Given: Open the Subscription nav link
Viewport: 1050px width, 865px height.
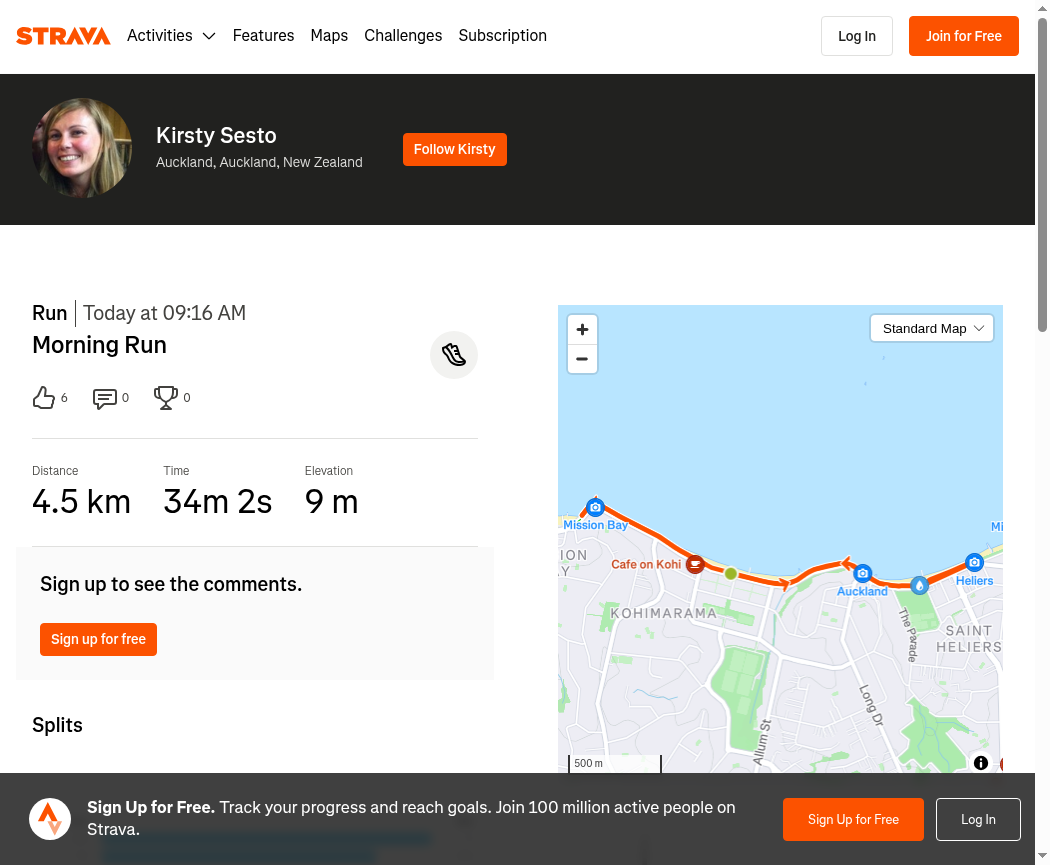Looking at the screenshot, I should [502, 35].
